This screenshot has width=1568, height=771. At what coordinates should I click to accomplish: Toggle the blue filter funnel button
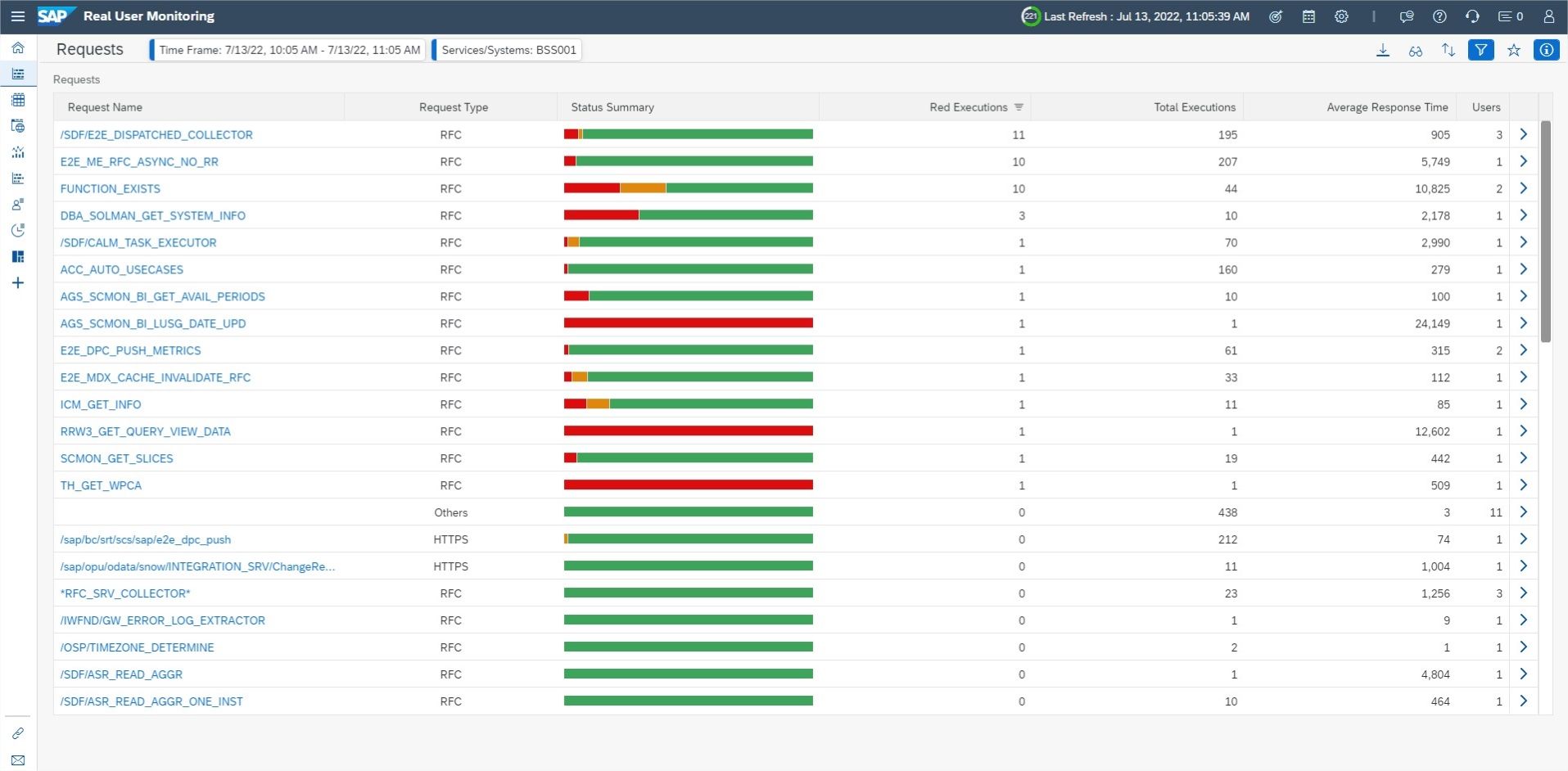click(1481, 50)
